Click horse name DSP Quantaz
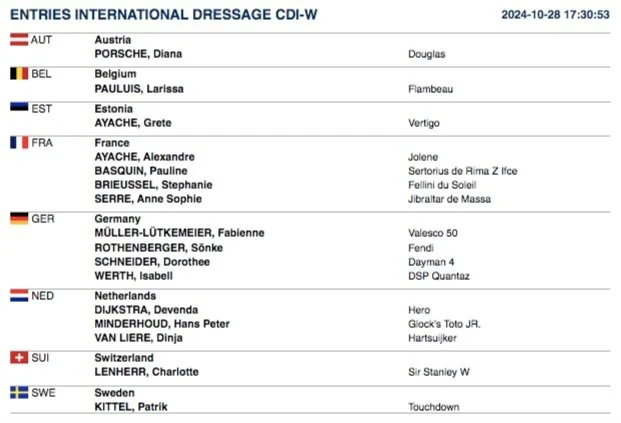621x423 pixels. [439, 276]
